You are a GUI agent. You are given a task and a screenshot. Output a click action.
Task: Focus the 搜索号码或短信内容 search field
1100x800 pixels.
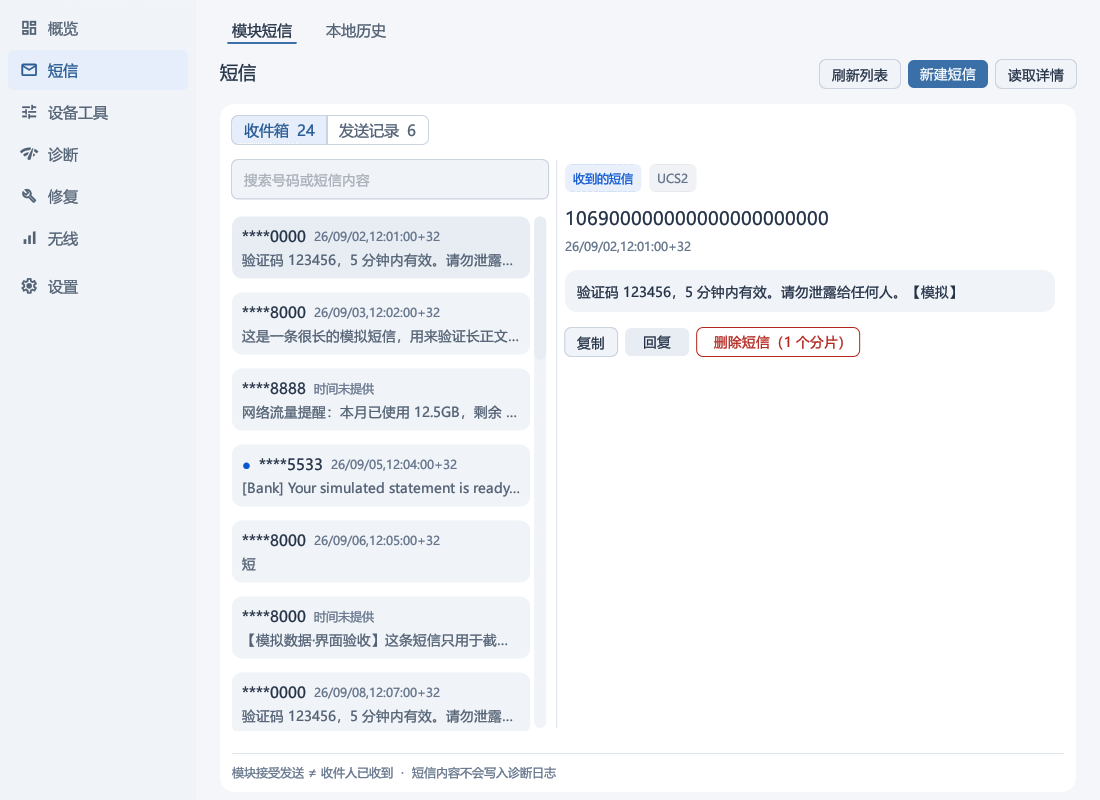[x=390, y=180]
